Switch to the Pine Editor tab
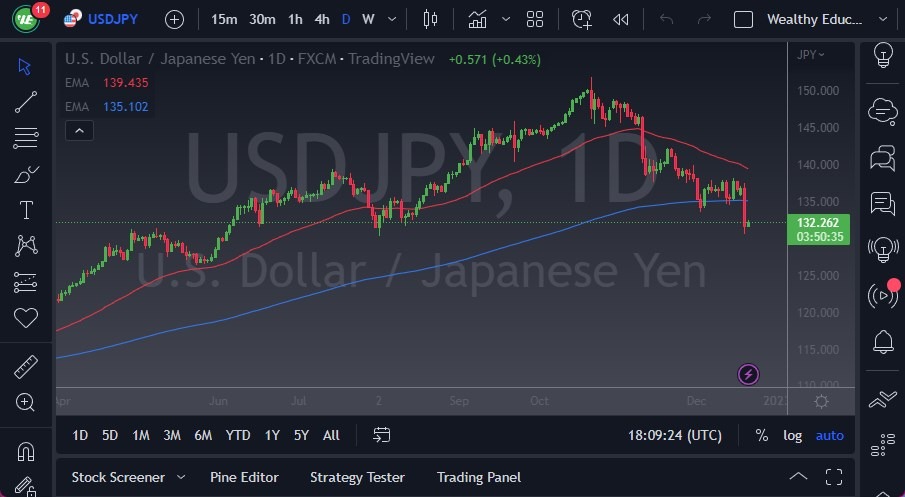This screenshot has width=905, height=497. (244, 477)
